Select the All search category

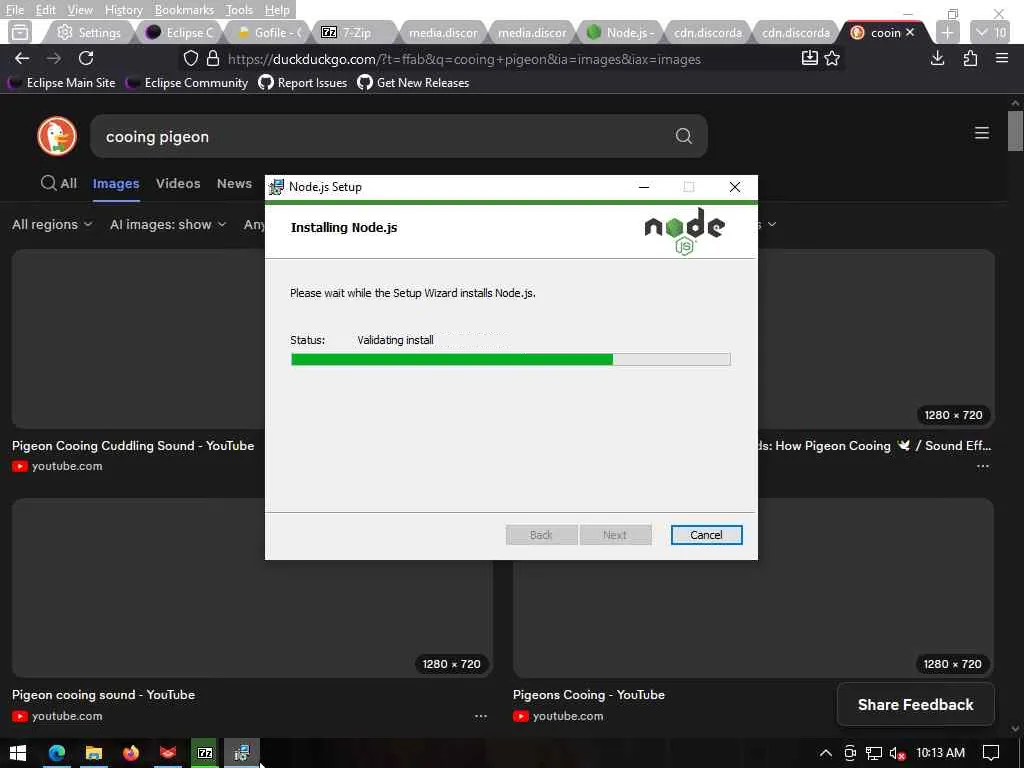[x=59, y=184]
